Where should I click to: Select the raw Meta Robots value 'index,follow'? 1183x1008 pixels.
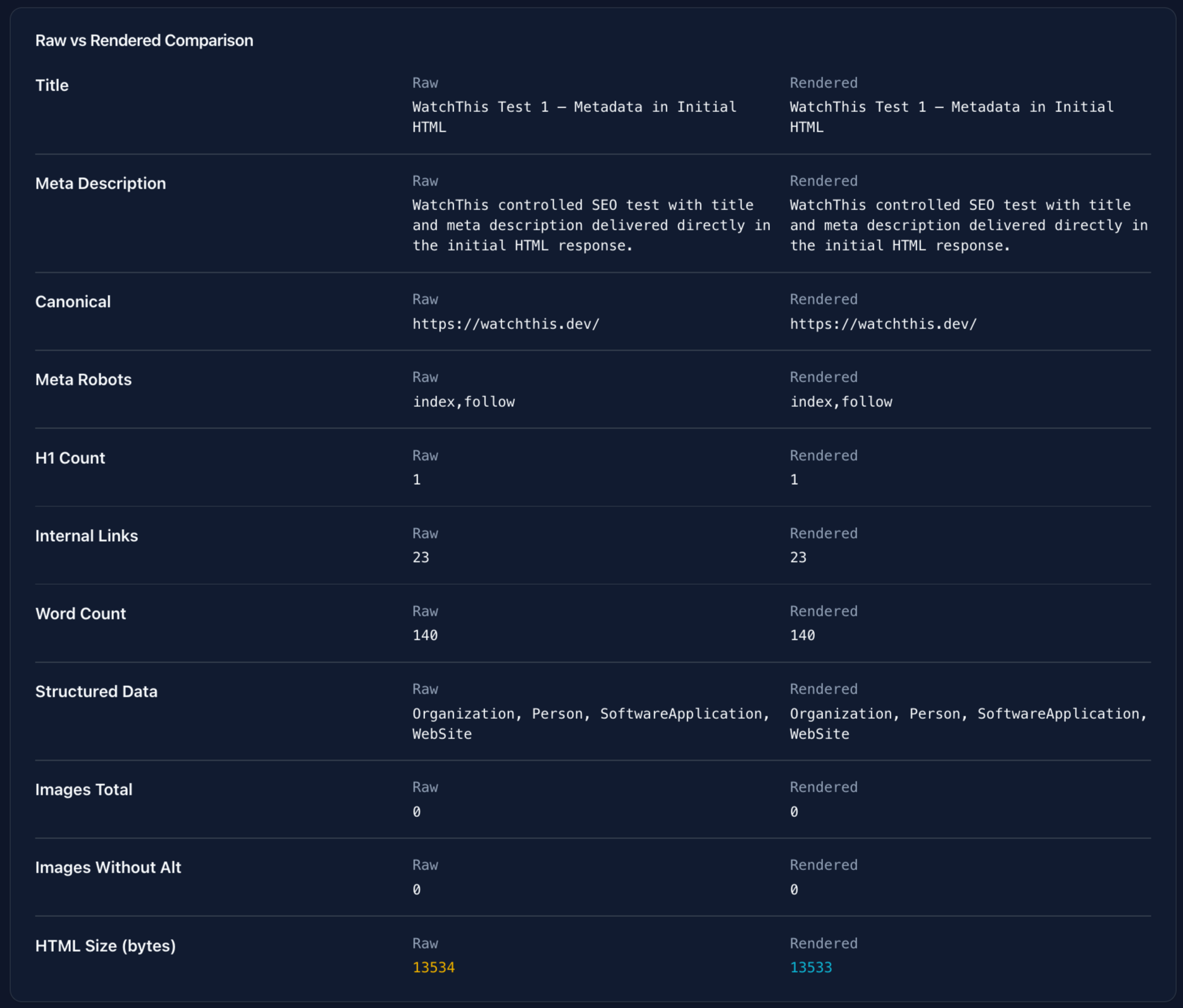click(x=464, y=402)
